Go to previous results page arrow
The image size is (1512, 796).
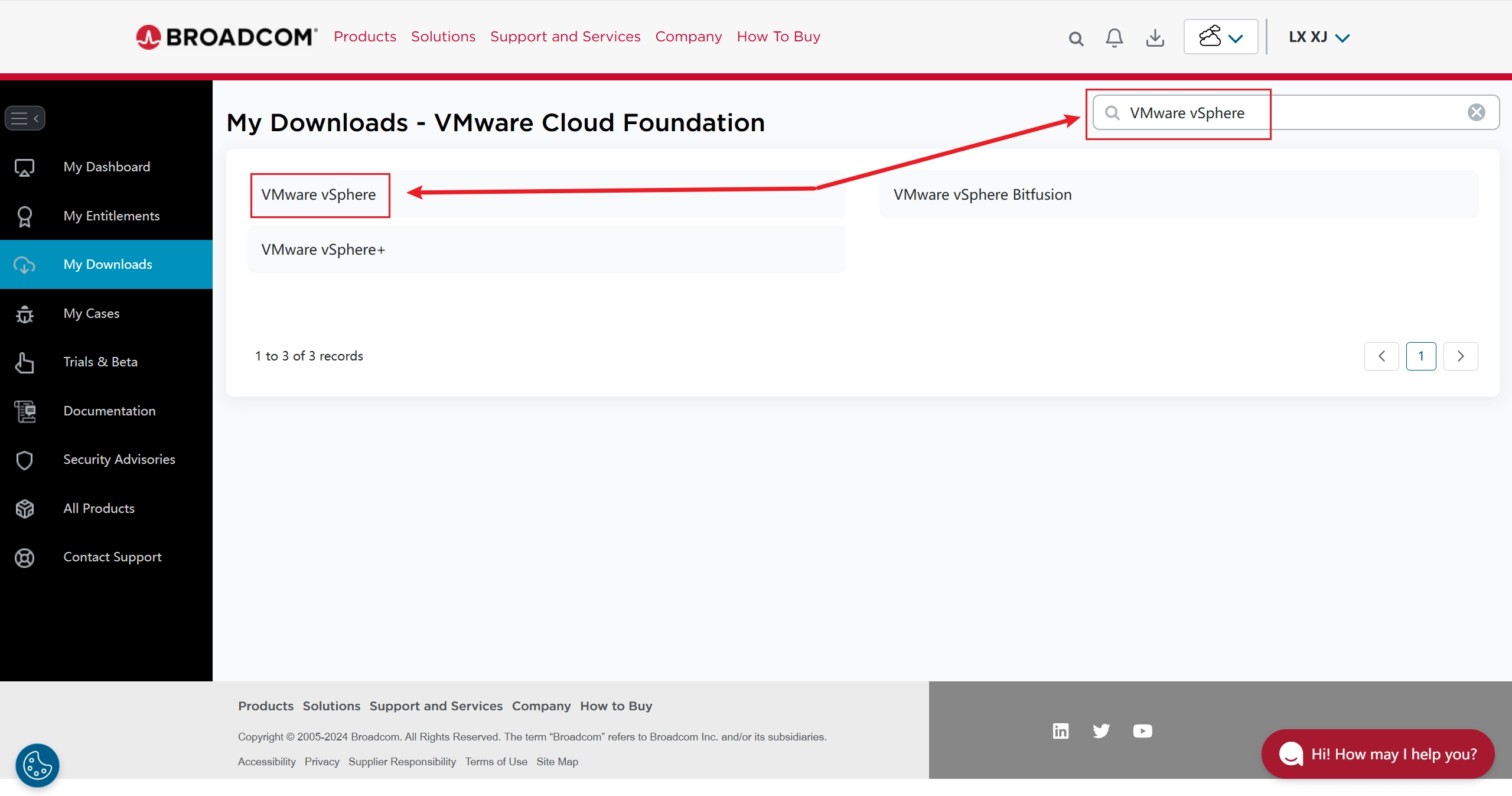tap(1381, 356)
